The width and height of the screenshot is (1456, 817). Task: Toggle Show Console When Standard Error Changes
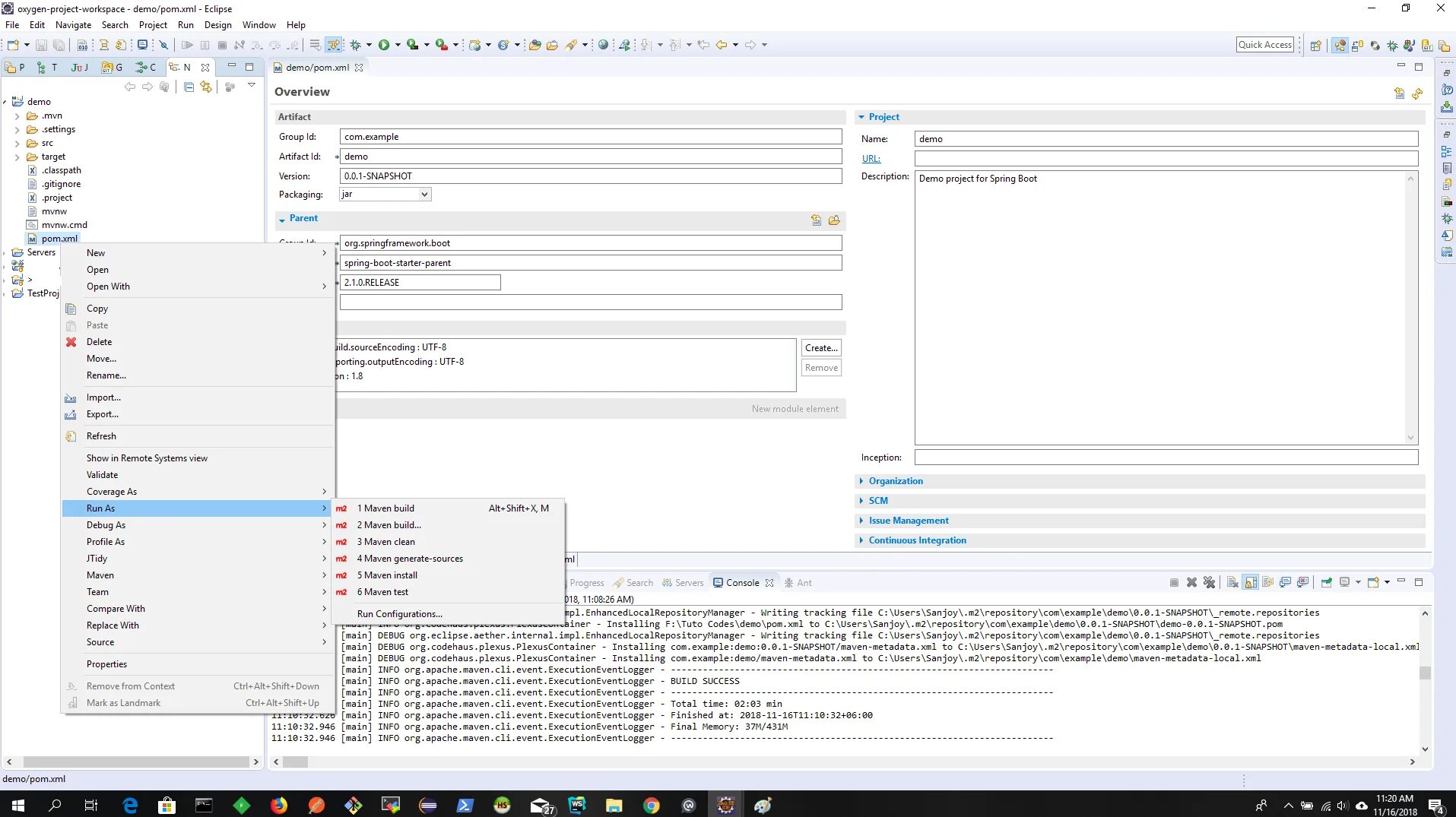click(1302, 583)
